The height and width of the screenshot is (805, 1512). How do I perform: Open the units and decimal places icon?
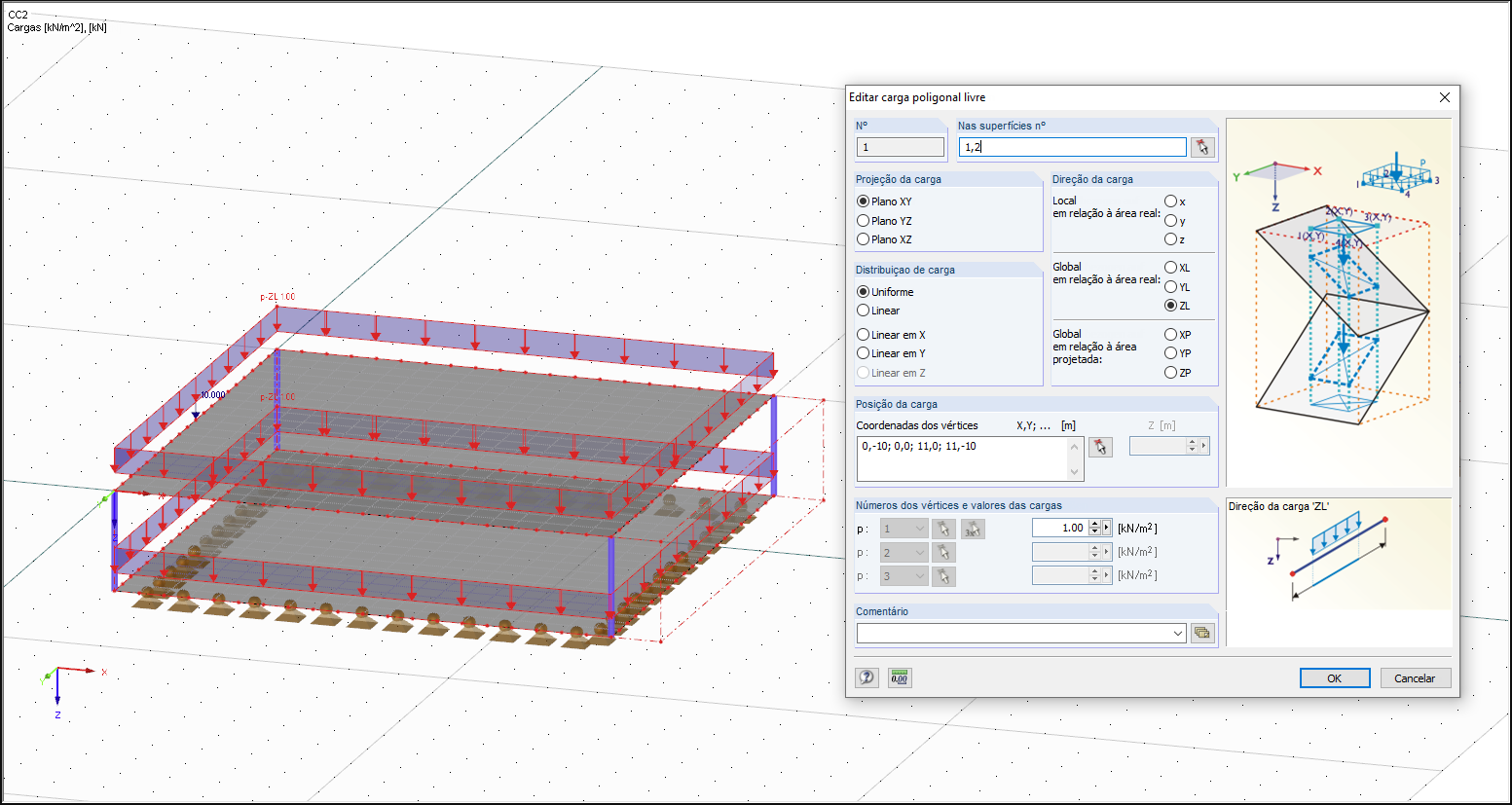coord(900,677)
